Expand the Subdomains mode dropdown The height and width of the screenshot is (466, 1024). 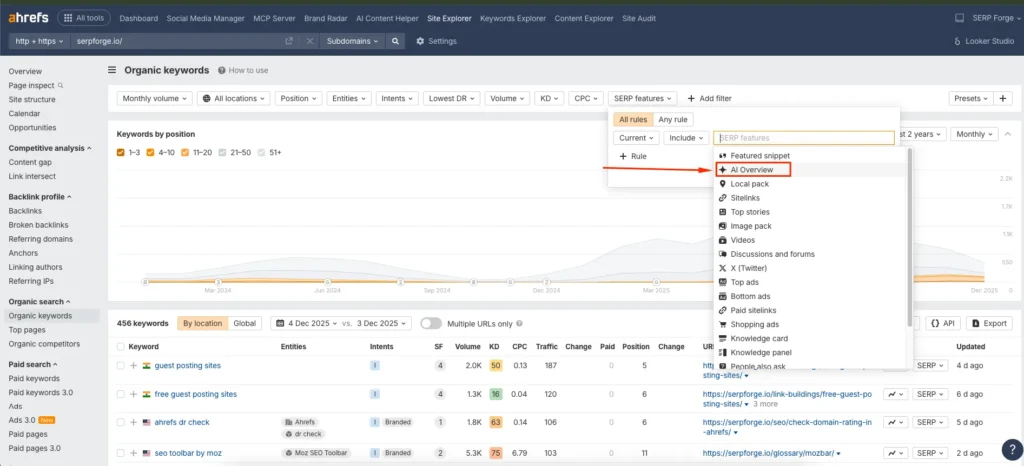pyautogui.click(x=352, y=41)
